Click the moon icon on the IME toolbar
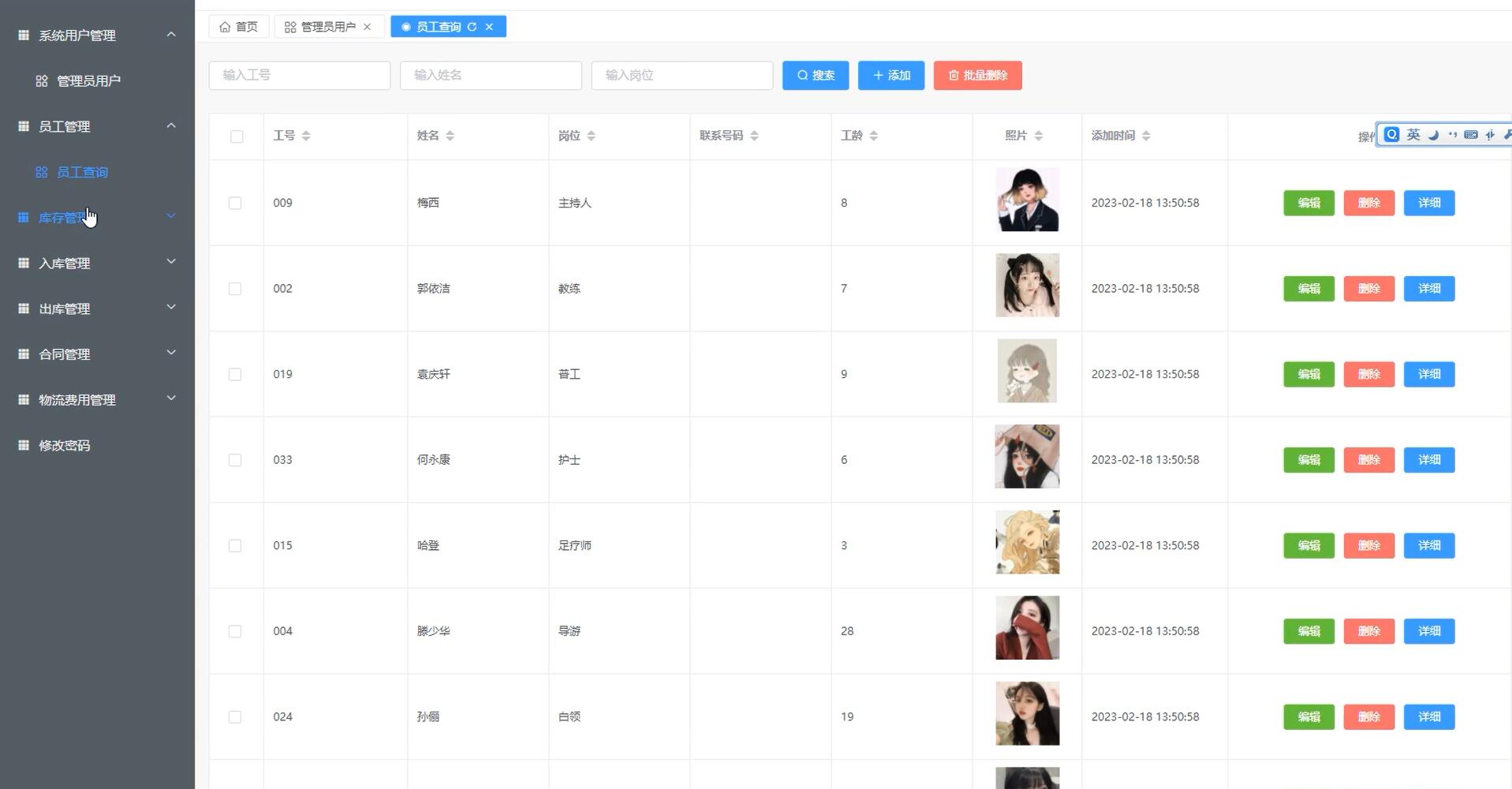Screen dimensions: 1512x789 [1432, 135]
